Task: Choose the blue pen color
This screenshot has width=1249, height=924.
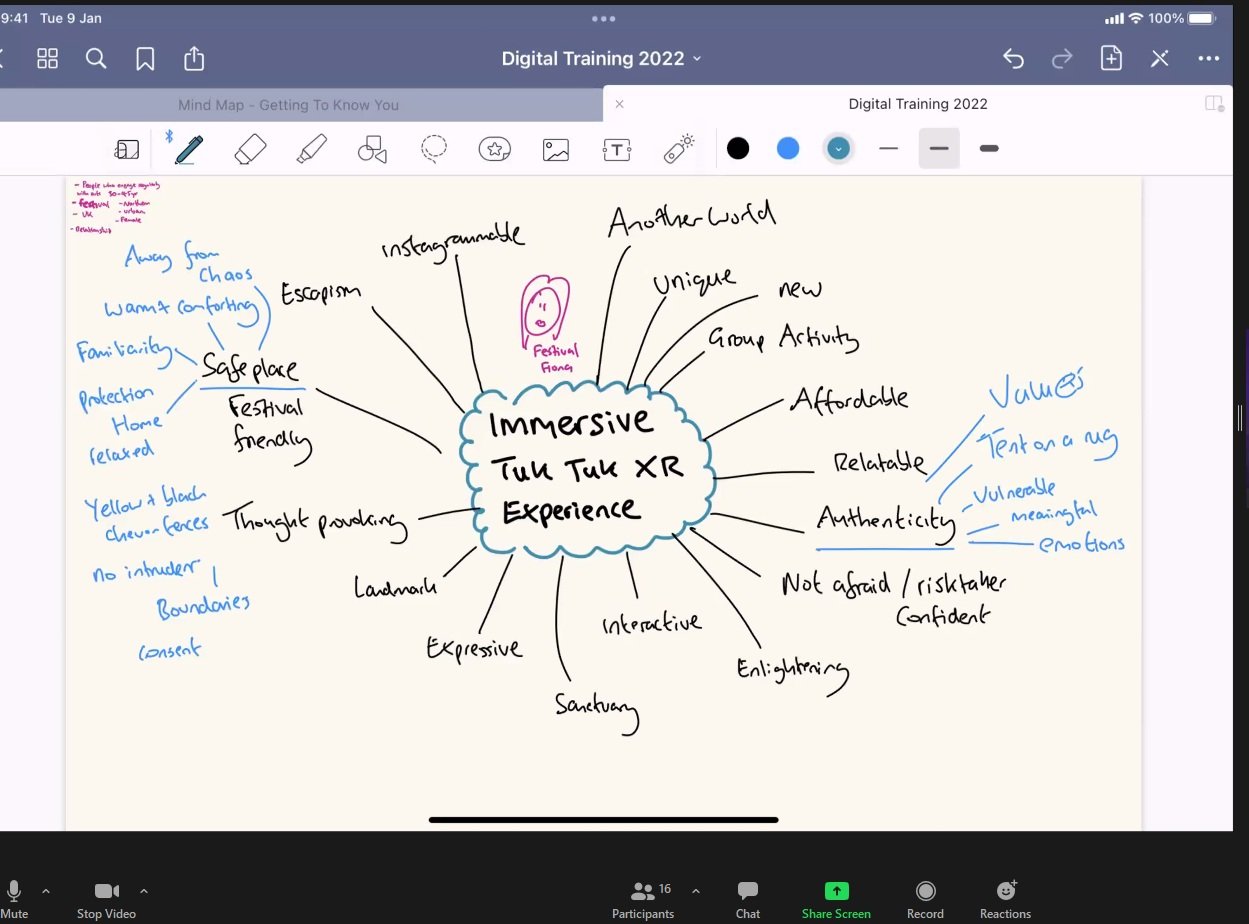Action: (788, 149)
